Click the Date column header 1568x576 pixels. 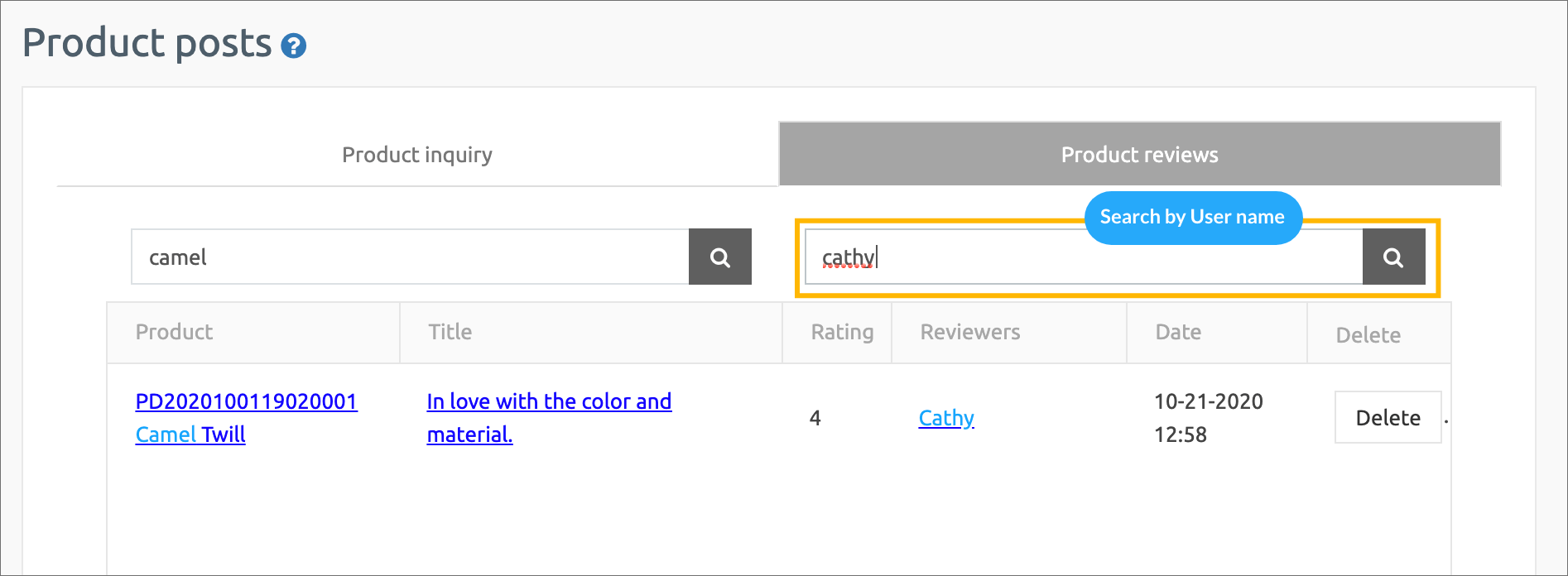tap(1177, 332)
